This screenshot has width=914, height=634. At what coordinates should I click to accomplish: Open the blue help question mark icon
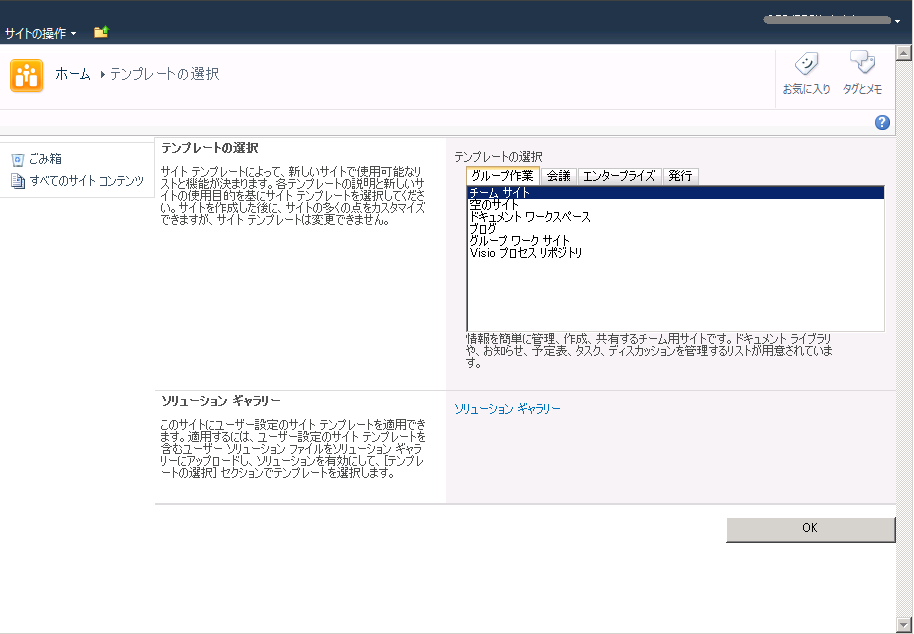[x=882, y=122]
